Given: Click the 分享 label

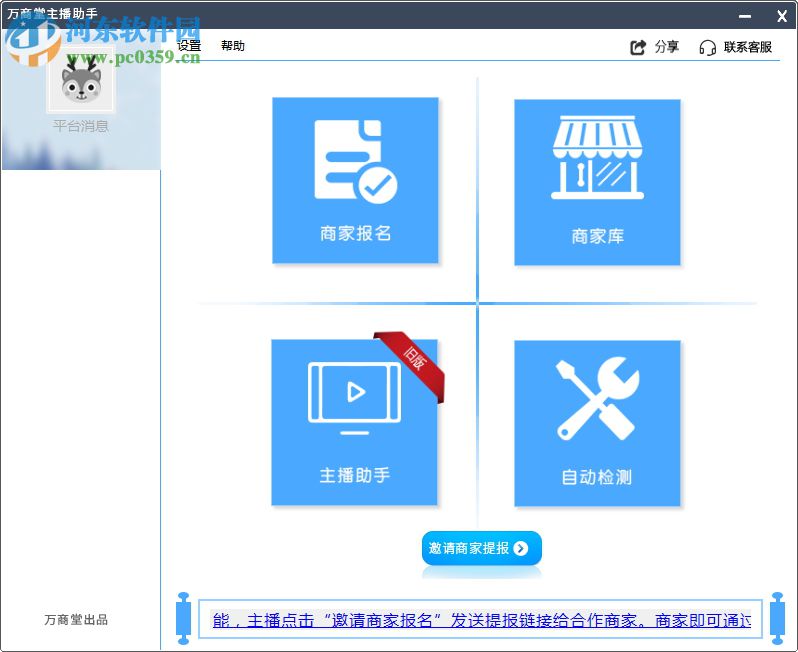Looking at the screenshot, I should click(x=667, y=47).
